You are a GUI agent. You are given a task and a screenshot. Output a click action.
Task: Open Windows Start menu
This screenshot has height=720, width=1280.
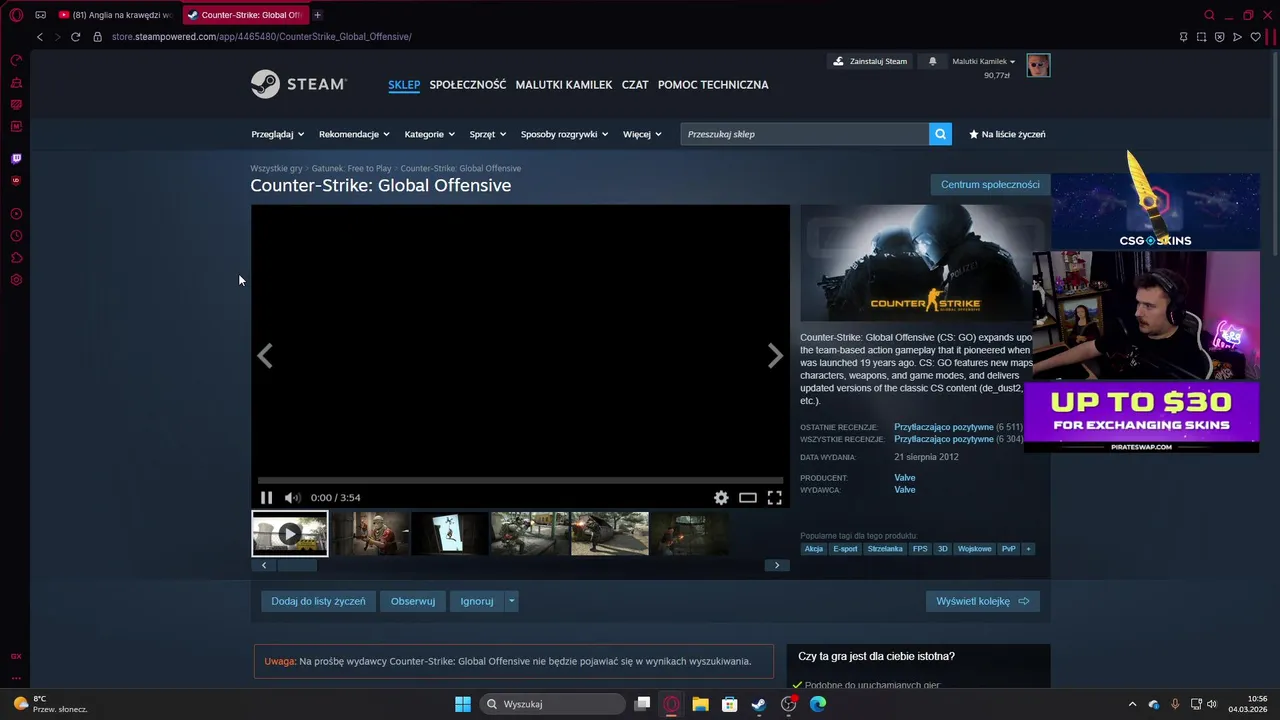[463, 704]
